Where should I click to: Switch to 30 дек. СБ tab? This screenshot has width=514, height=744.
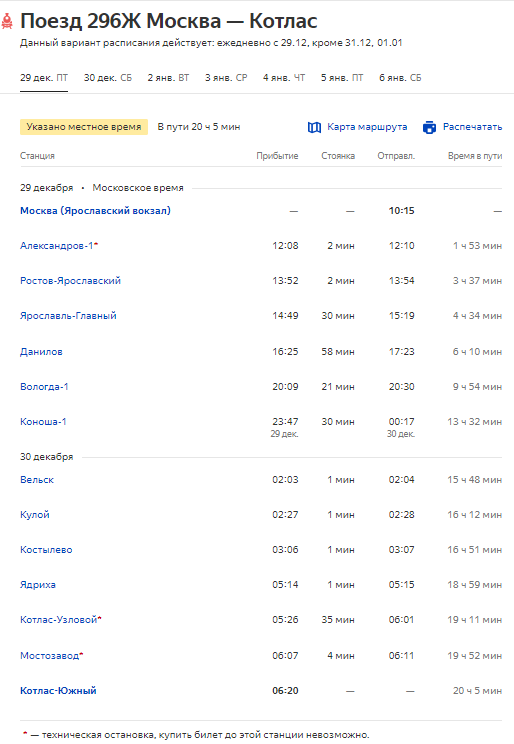(108, 77)
